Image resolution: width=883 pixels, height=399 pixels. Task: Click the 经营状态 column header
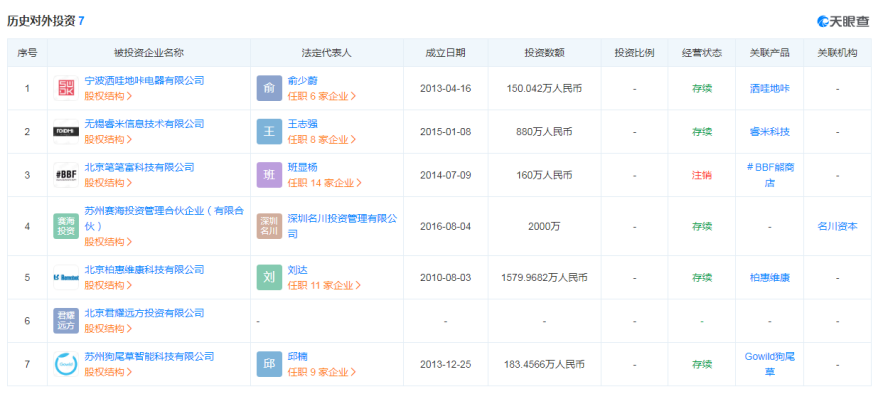pyautogui.click(x=702, y=53)
